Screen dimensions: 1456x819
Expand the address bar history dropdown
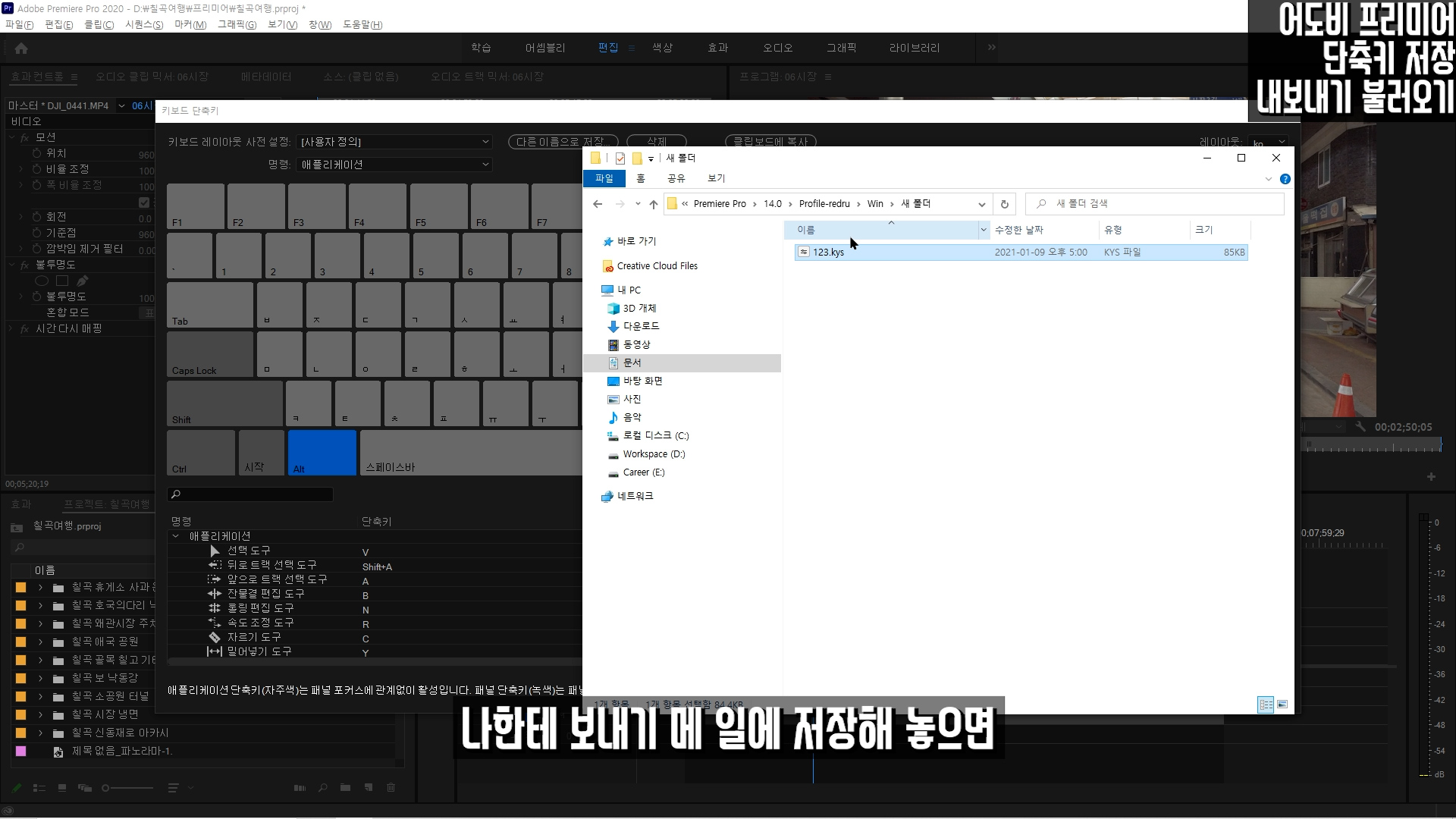point(981,204)
